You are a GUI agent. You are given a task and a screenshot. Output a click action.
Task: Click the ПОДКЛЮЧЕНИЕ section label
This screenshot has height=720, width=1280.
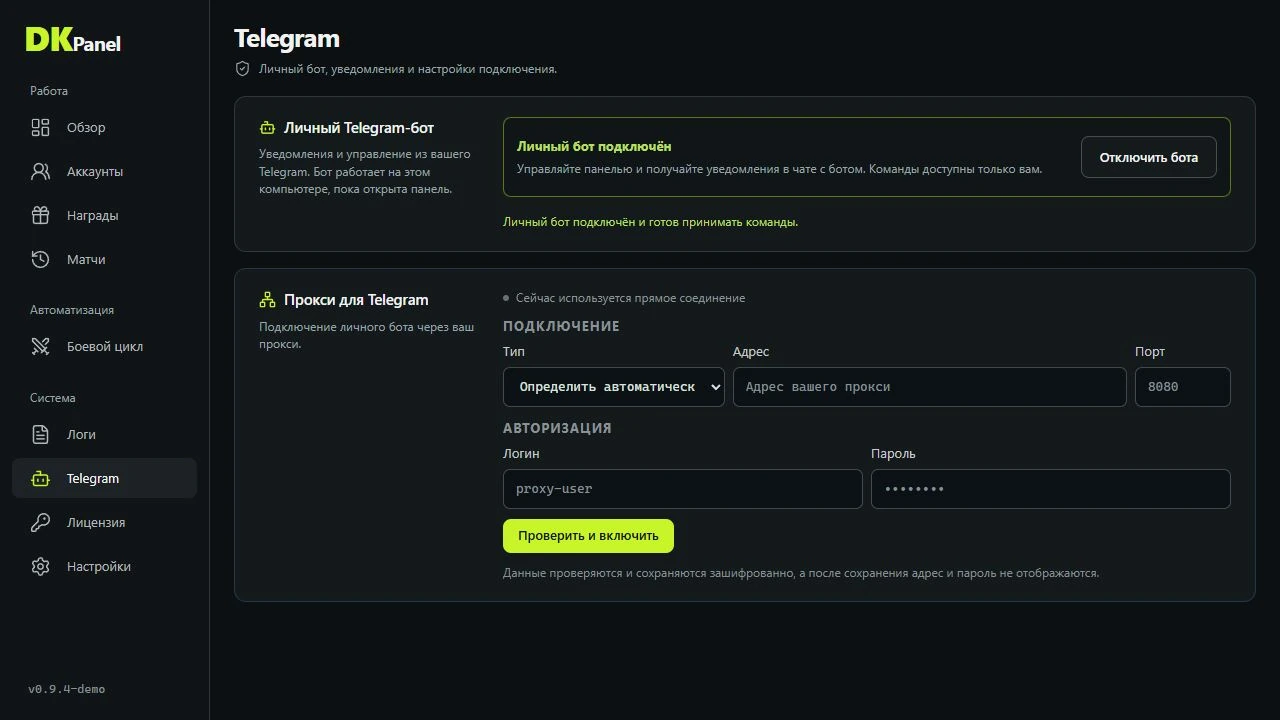coord(561,326)
